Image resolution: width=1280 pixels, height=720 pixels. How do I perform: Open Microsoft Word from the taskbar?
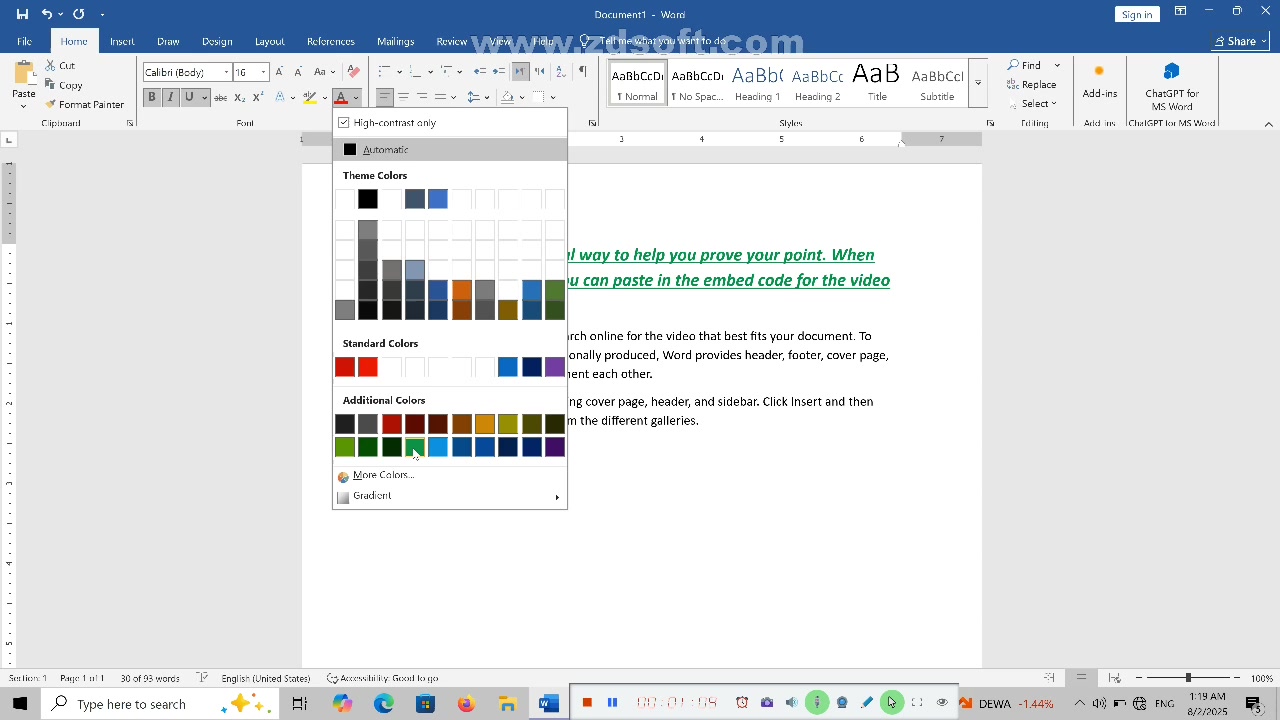tap(548, 703)
